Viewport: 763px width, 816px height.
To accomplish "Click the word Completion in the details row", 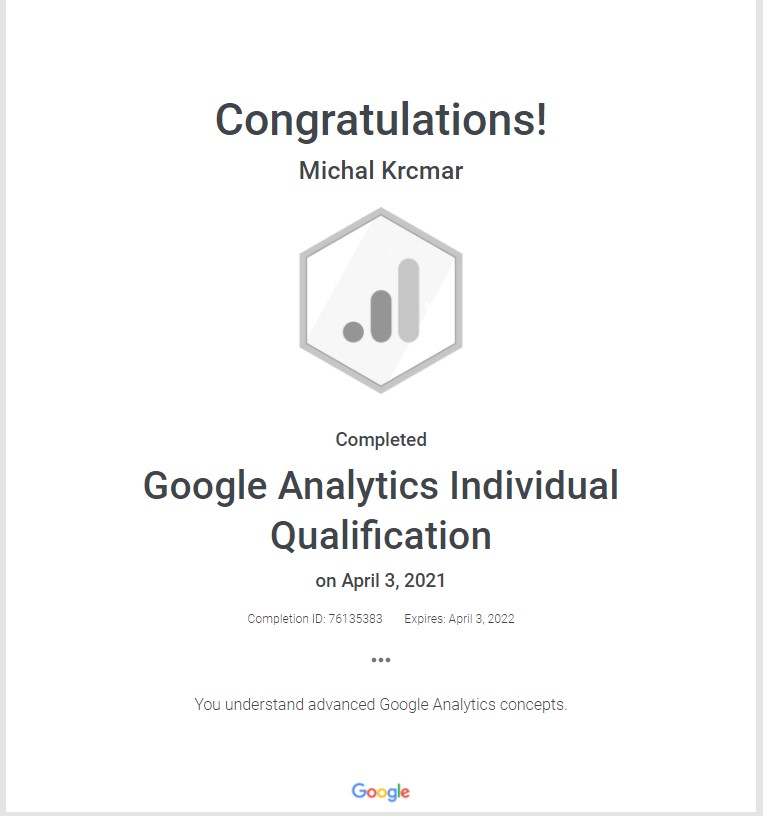I will point(278,619).
